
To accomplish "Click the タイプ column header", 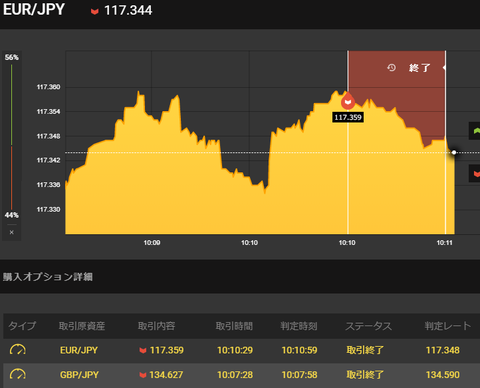I will tap(22, 326).
